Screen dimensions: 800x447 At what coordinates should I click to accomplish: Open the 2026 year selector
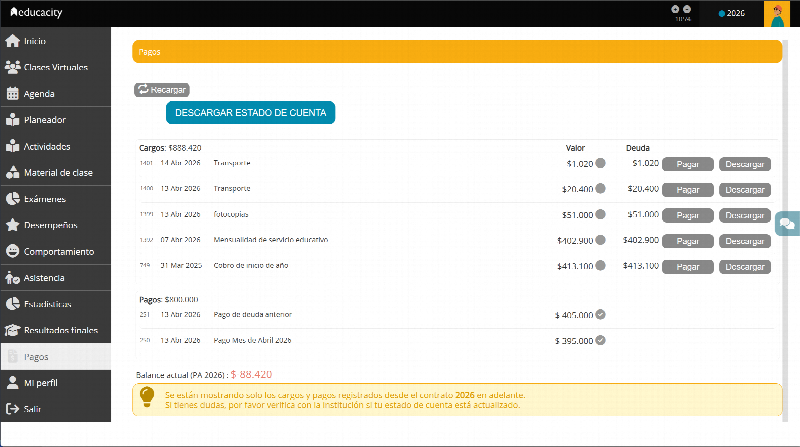pyautogui.click(x=732, y=13)
